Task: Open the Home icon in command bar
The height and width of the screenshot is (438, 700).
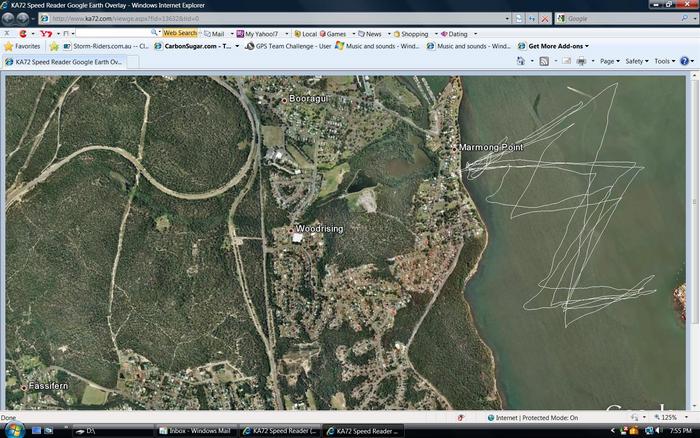Action: coord(521,61)
